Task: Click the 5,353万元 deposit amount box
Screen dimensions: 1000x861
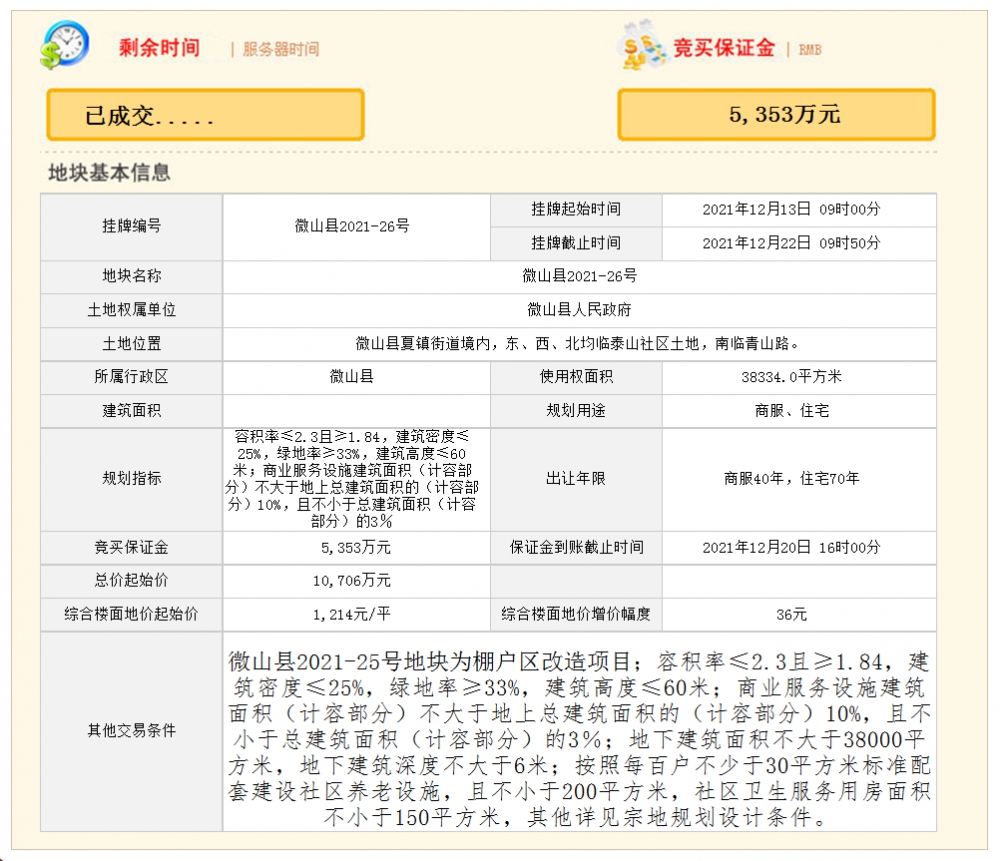Action: tap(776, 115)
